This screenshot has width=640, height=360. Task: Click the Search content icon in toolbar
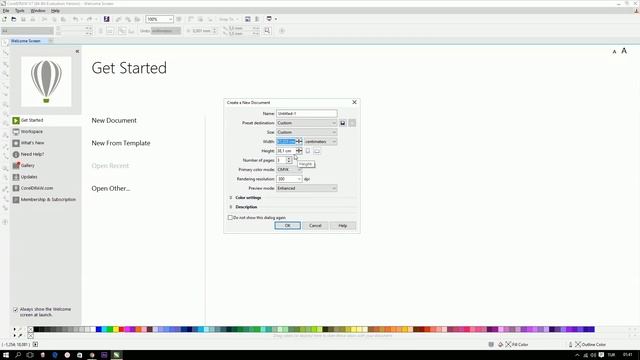(x=107, y=19)
